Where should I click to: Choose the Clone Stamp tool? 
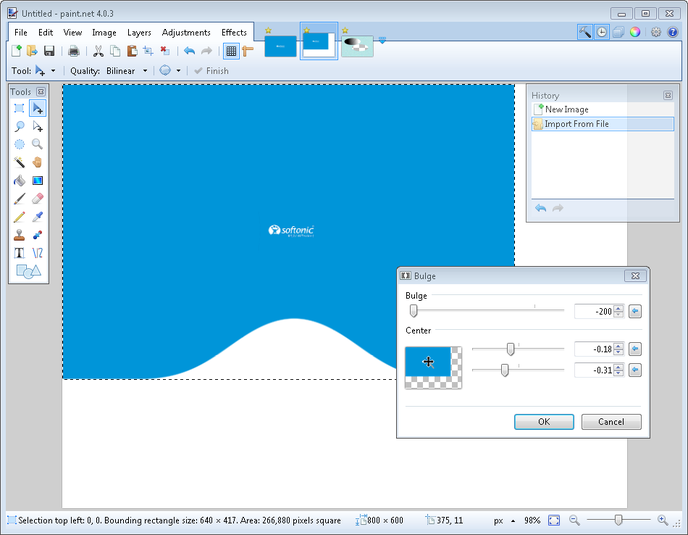tap(19, 235)
